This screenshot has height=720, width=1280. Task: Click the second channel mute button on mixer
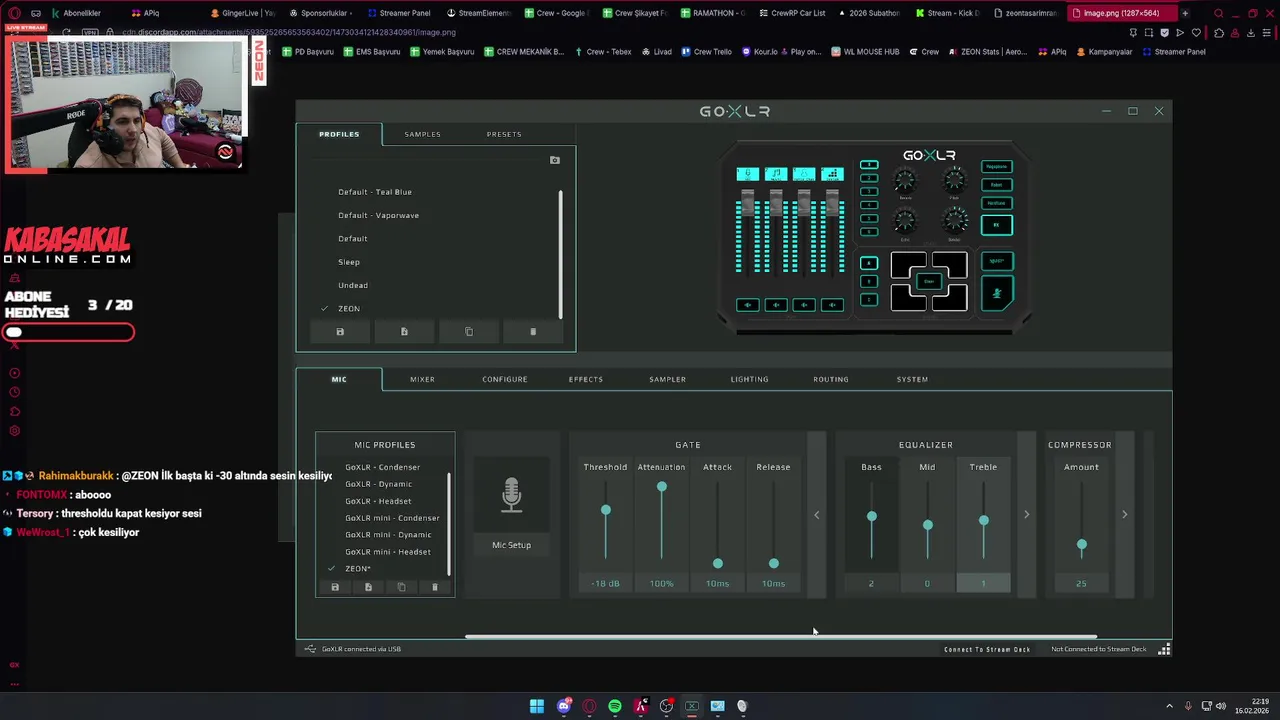click(776, 305)
